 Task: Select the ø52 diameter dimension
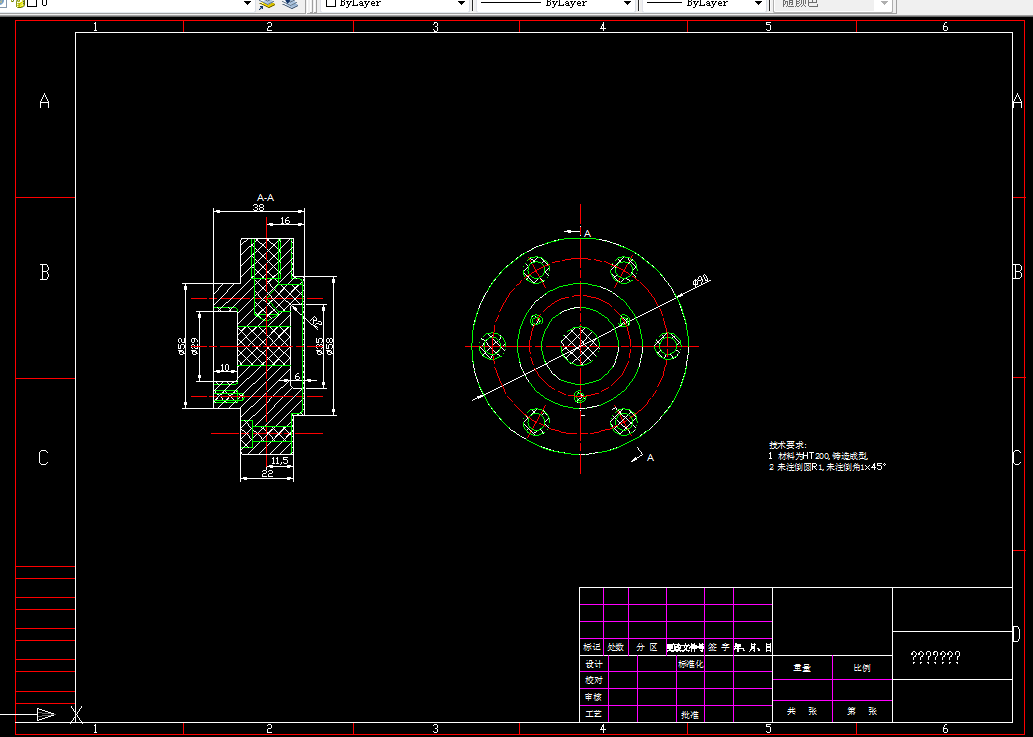click(x=181, y=346)
